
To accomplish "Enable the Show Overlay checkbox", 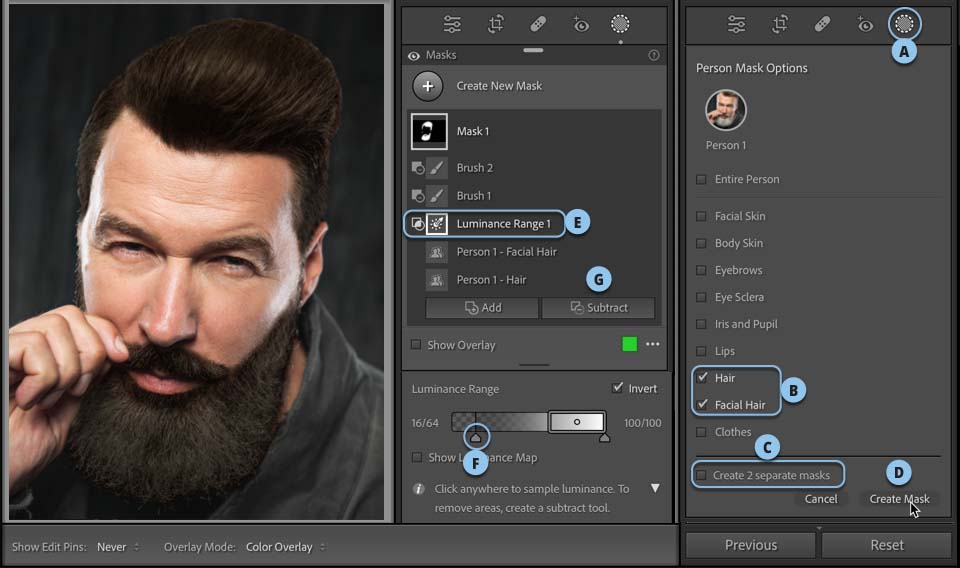I will click(416, 345).
